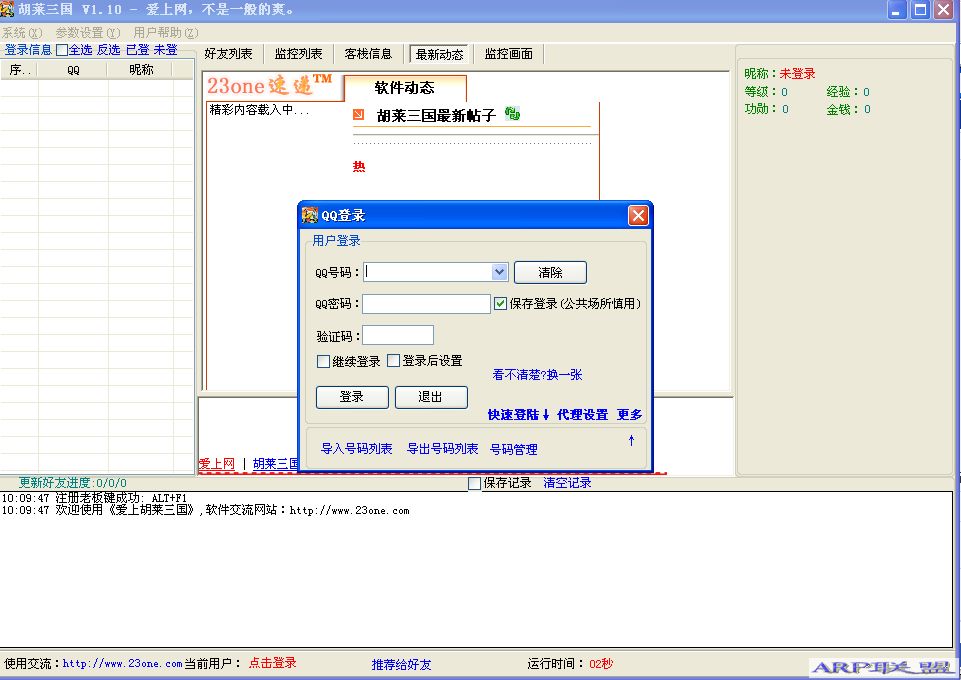
Task: Enable the 继续登录 checkbox
Action: coord(323,362)
